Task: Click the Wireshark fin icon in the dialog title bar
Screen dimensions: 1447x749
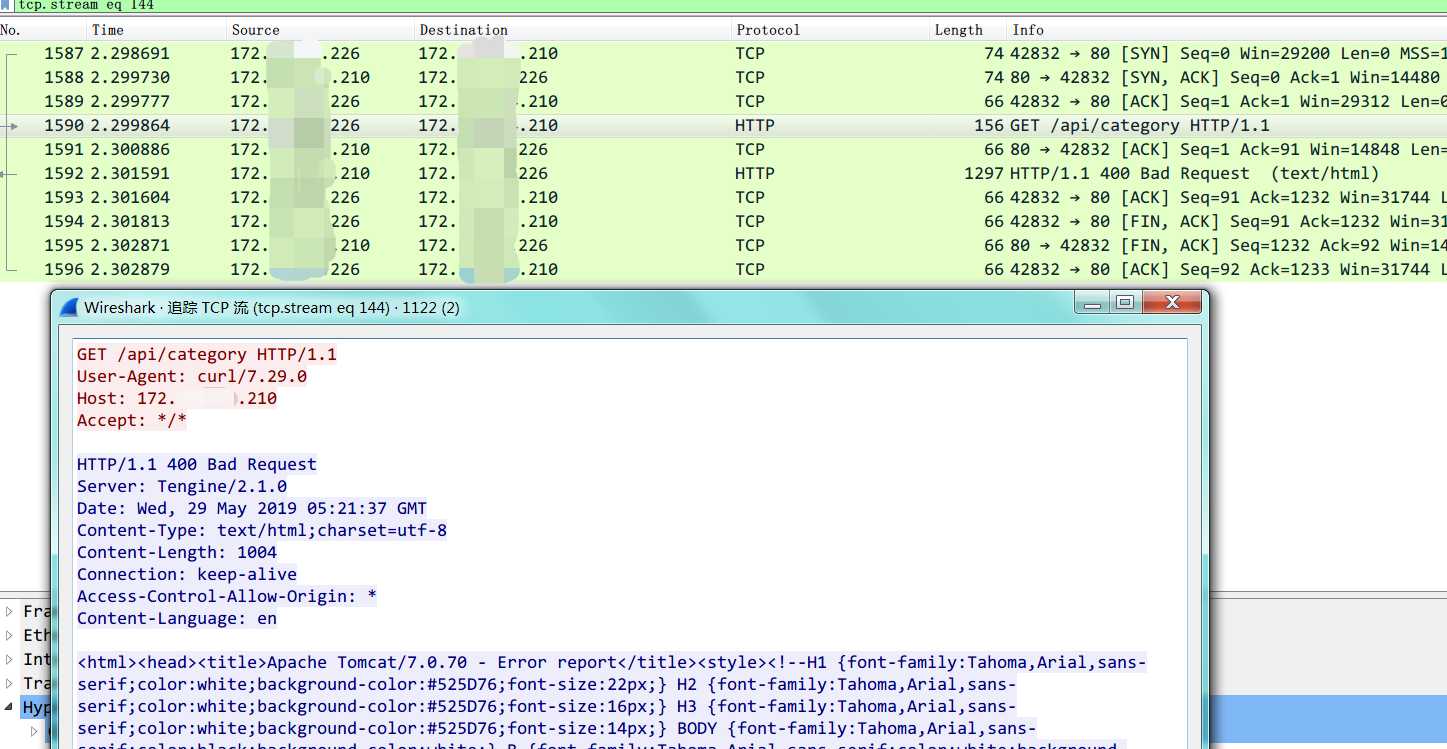Action: pos(69,308)
